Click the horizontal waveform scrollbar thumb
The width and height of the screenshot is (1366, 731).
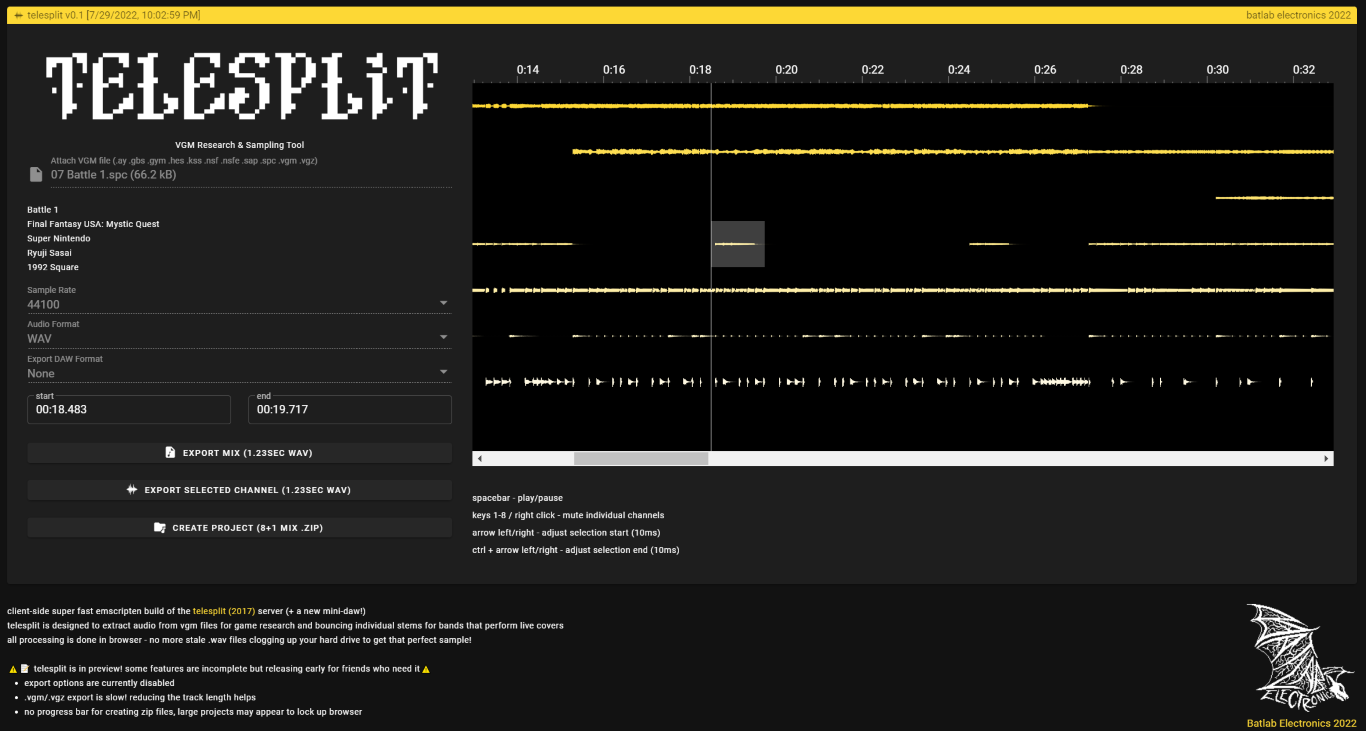pyautogui.click(x=641, y=459)
